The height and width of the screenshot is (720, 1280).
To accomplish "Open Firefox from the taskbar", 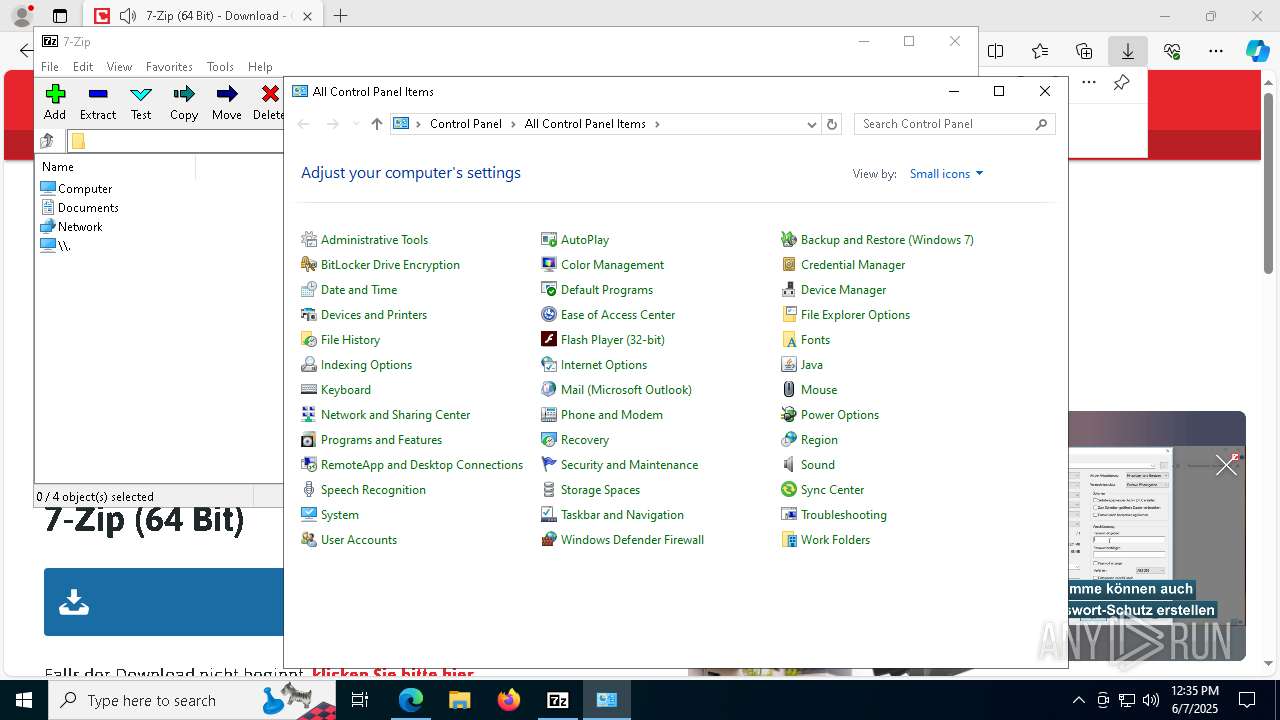I will tap(509, 700).
